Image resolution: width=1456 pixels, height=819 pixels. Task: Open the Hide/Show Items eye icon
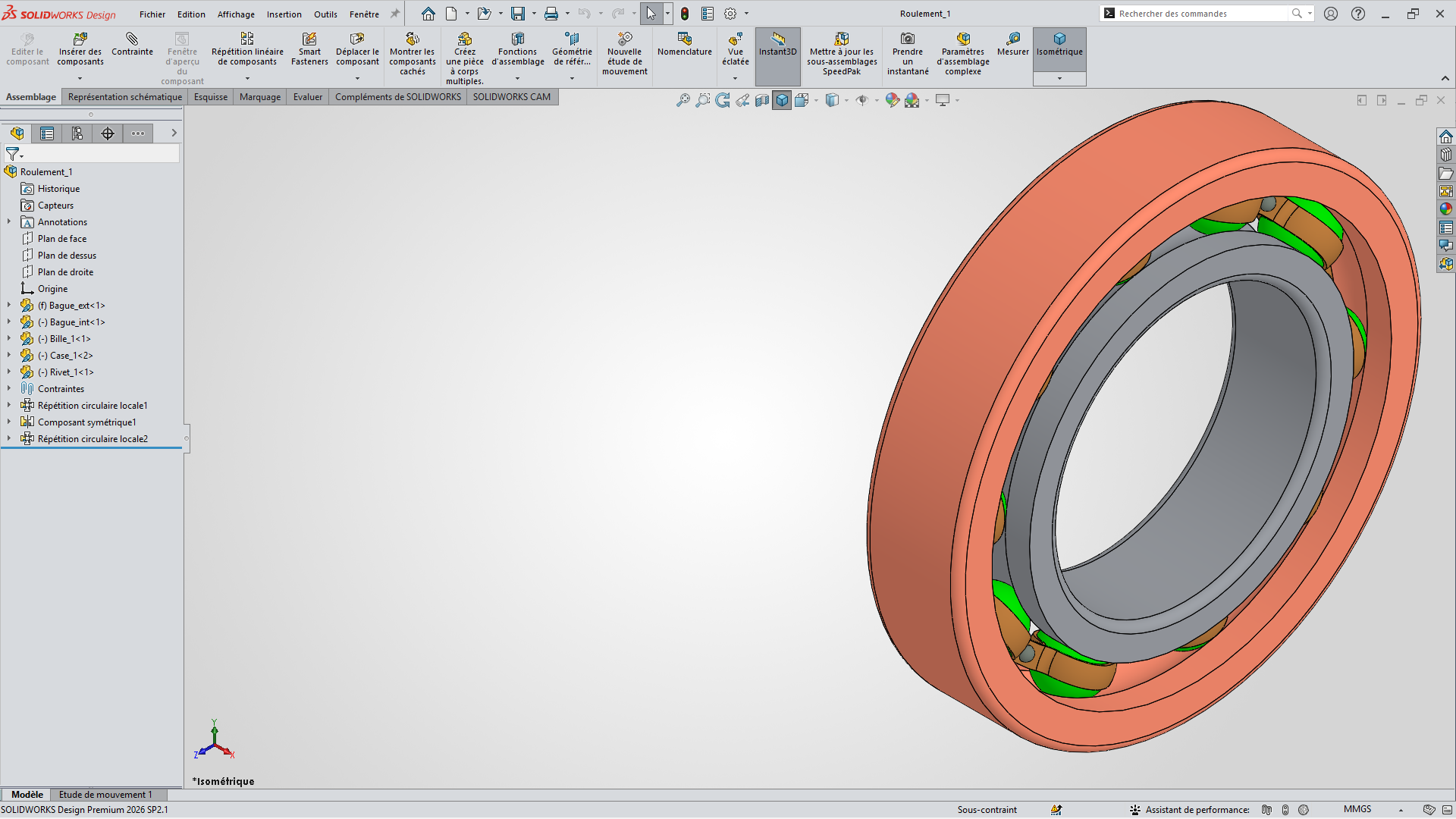point(862,100)
